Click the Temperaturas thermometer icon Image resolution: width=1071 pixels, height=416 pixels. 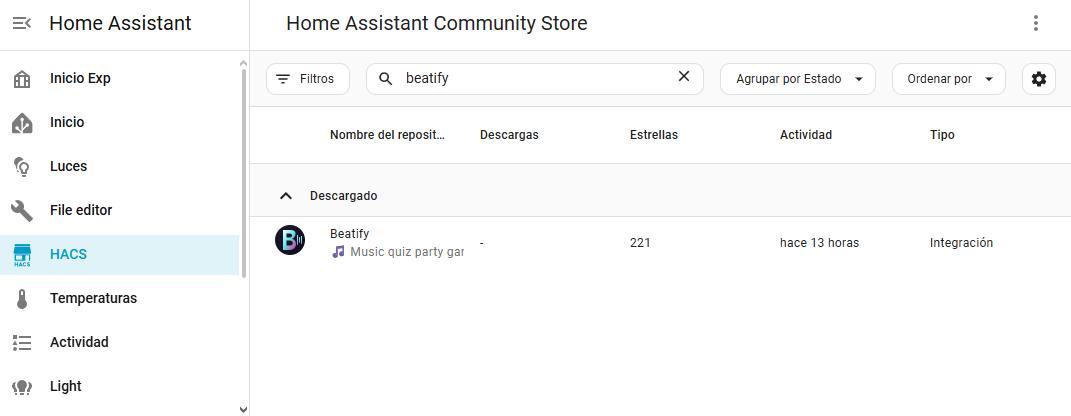click(x=22, y=299)
